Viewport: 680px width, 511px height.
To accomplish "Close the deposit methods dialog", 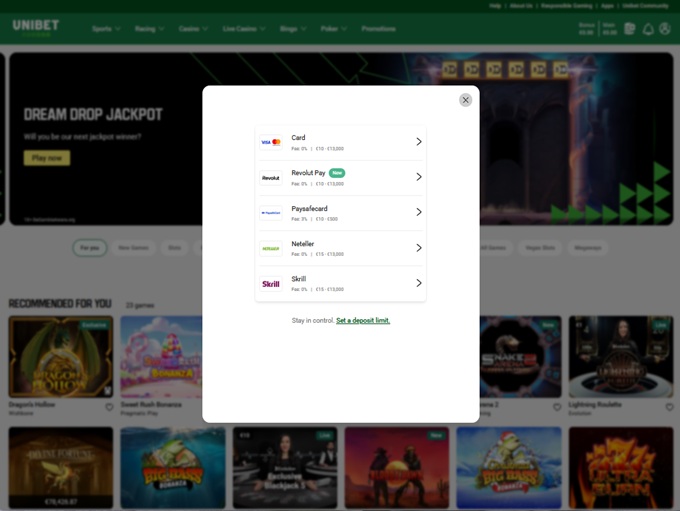I will pos(465,100).
